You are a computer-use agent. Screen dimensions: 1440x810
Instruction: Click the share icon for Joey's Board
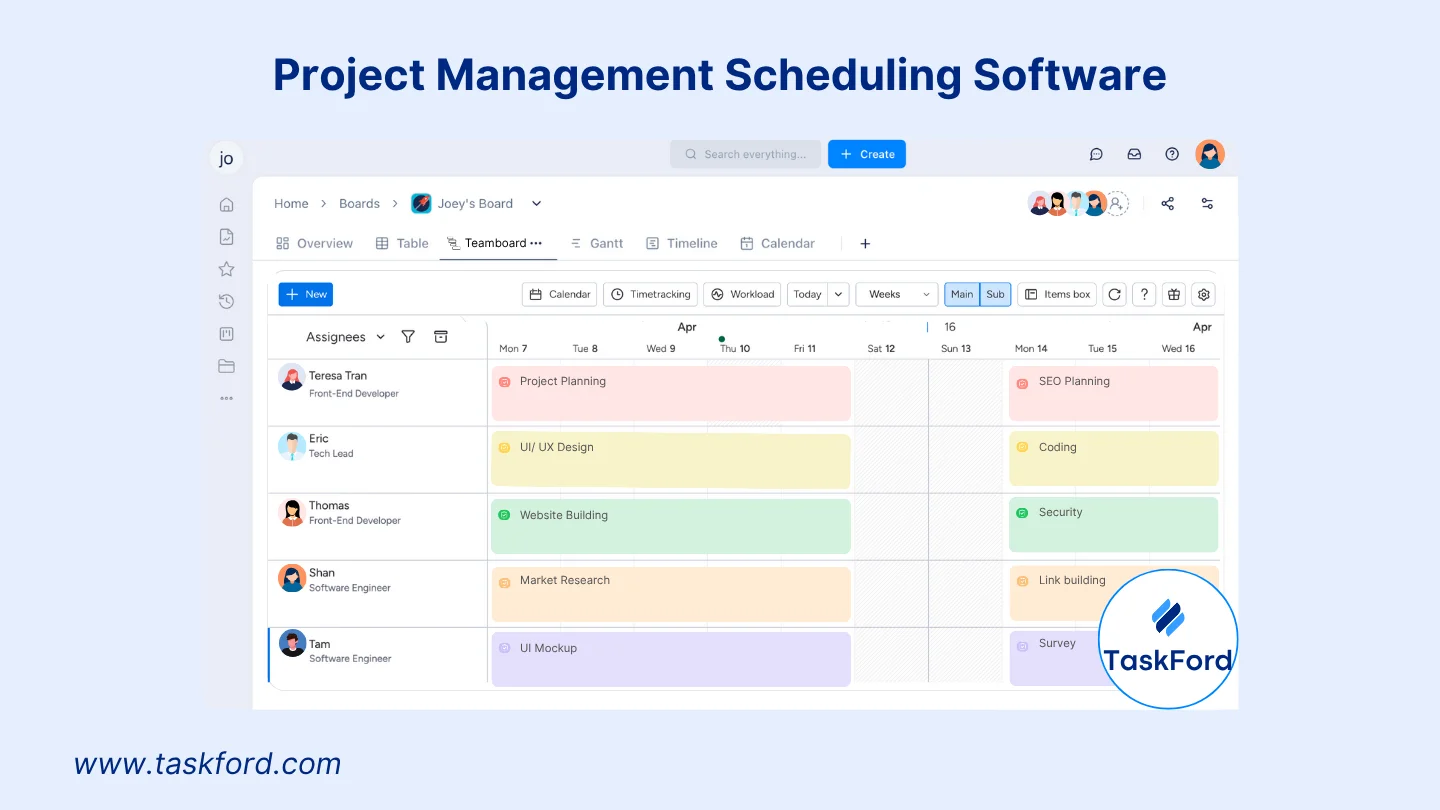(x=1167, y=204)
